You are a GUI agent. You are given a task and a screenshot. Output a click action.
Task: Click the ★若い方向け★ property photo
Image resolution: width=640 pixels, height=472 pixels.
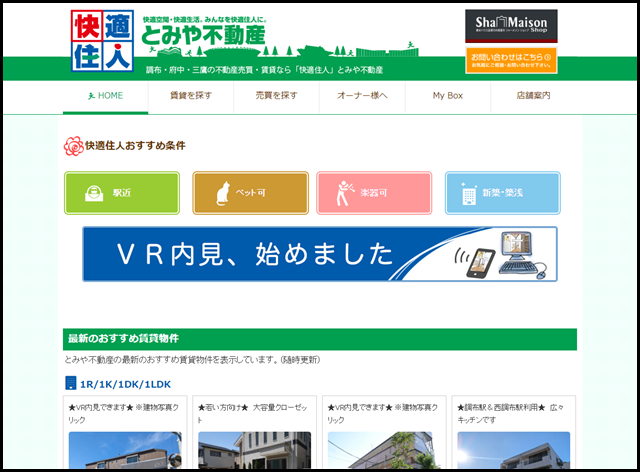click(x=254, y=450)
